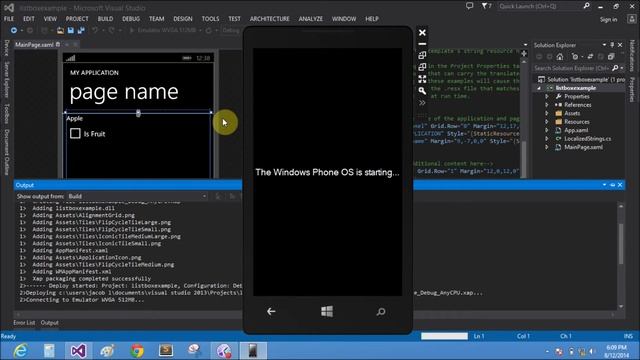The width and height of the screenshot is (640, 360).
Task: Select the Output bottom tab
Action: [50, 323]
